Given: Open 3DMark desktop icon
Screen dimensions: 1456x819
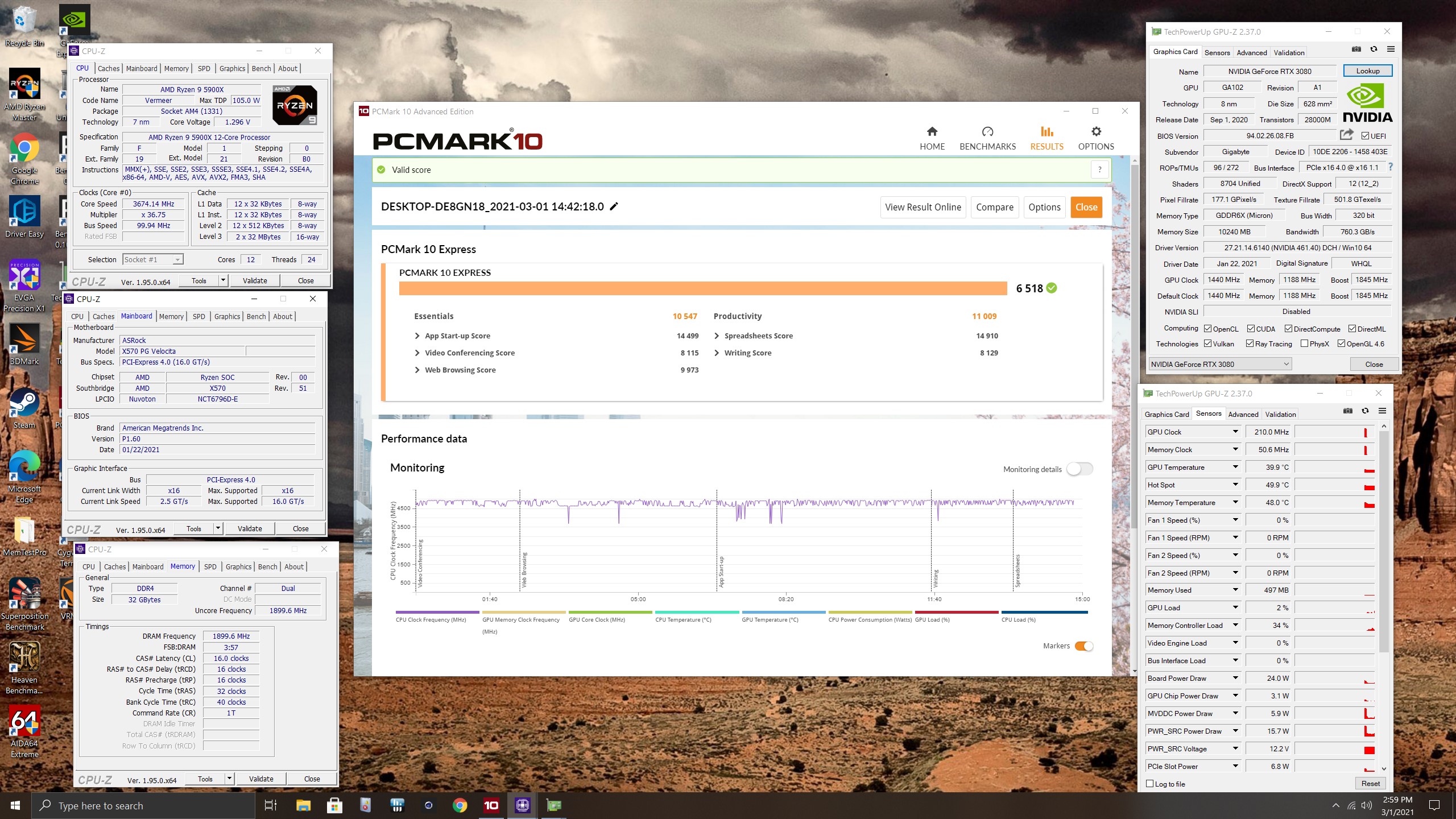Looking at the screenshot, I should point(24,345).
